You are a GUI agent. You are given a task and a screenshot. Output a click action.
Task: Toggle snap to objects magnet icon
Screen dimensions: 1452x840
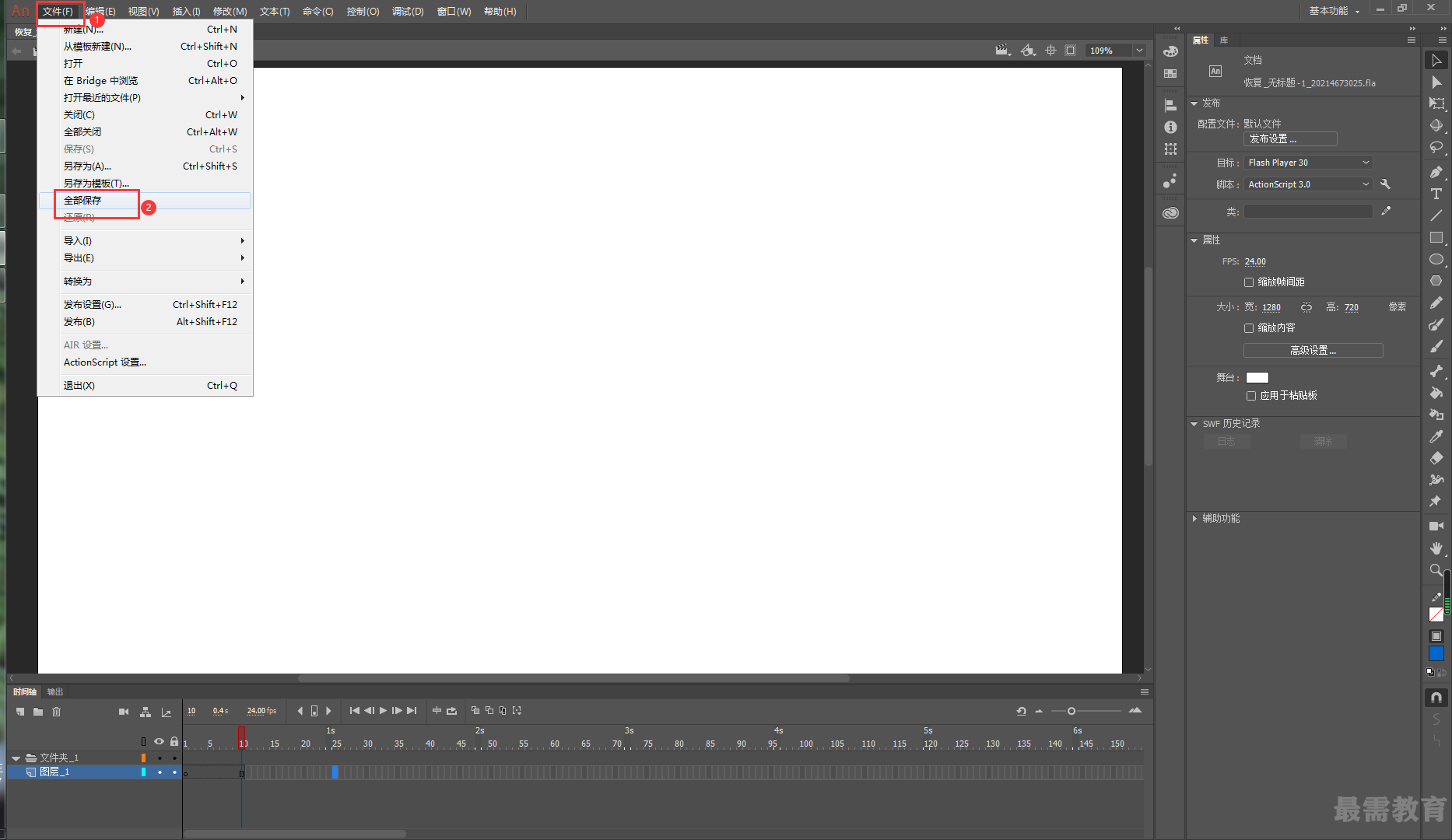tap(1436, 698)
